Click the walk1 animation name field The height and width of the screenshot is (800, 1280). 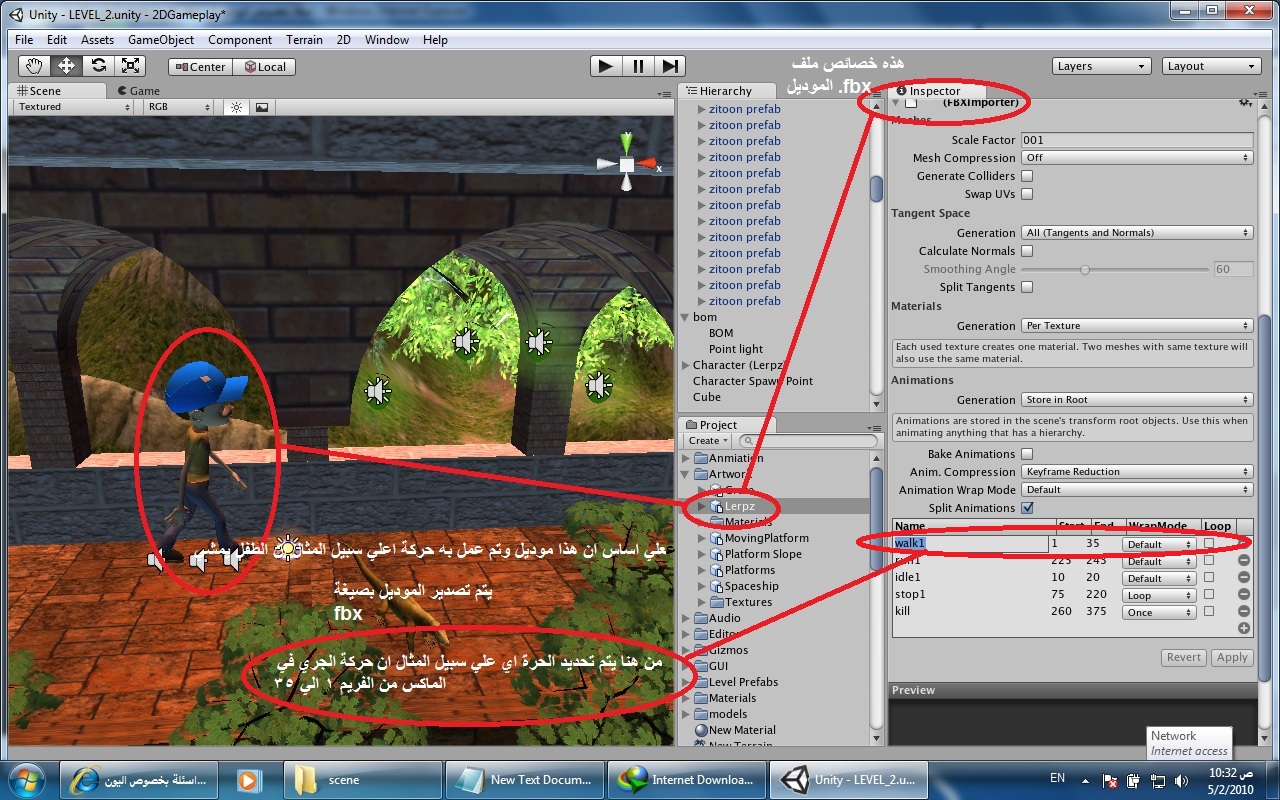[x=970, y=544]
